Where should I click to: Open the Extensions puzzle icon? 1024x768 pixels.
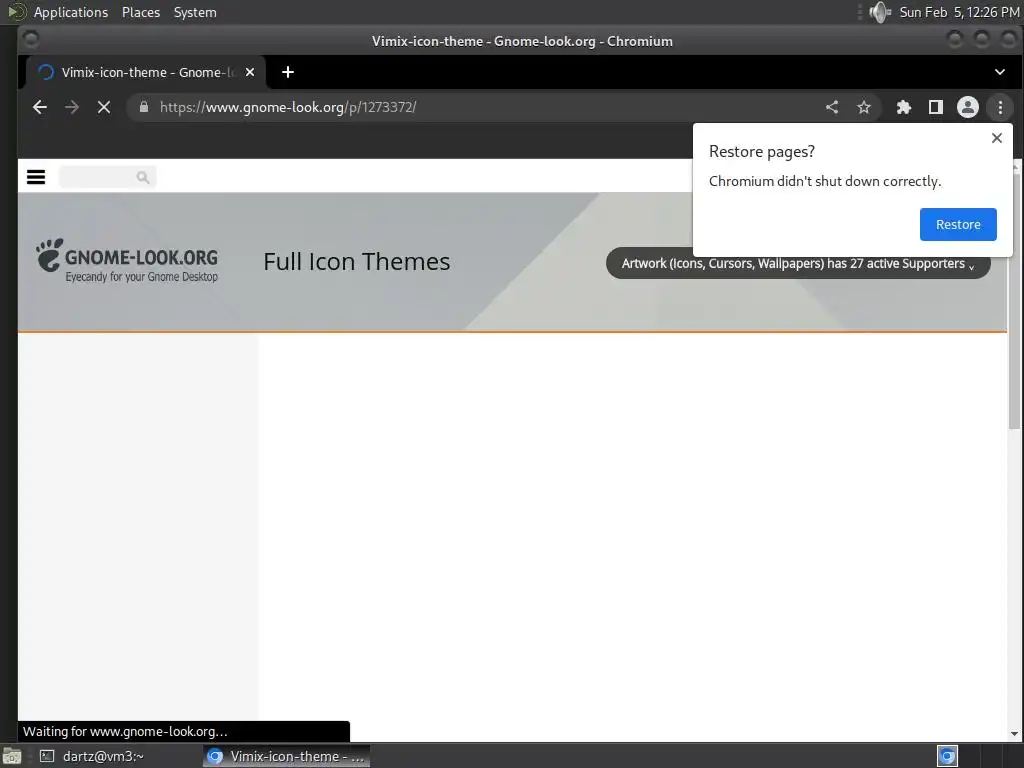[x=904, y=107]
